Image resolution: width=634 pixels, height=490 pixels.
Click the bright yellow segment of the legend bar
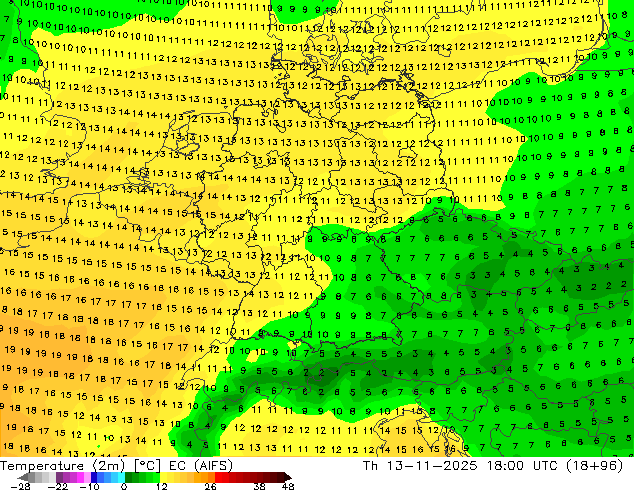(x=163, y=477)
